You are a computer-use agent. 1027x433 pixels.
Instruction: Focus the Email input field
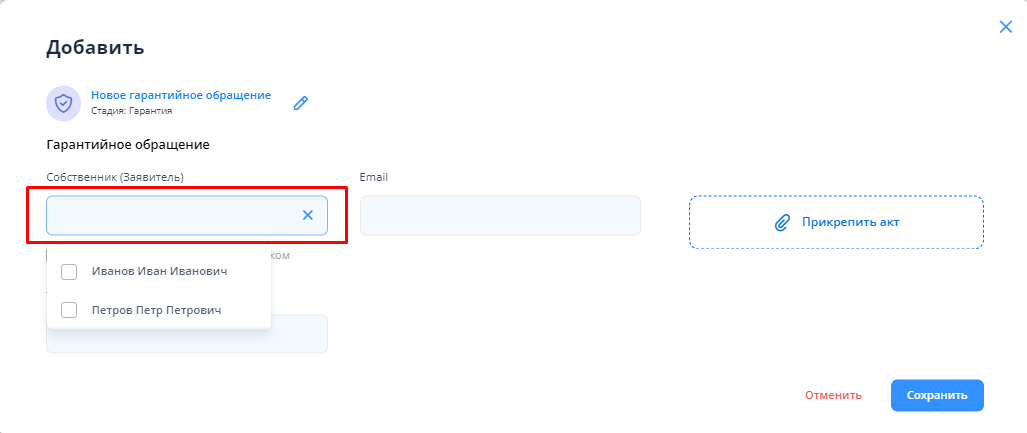(500, 215)
